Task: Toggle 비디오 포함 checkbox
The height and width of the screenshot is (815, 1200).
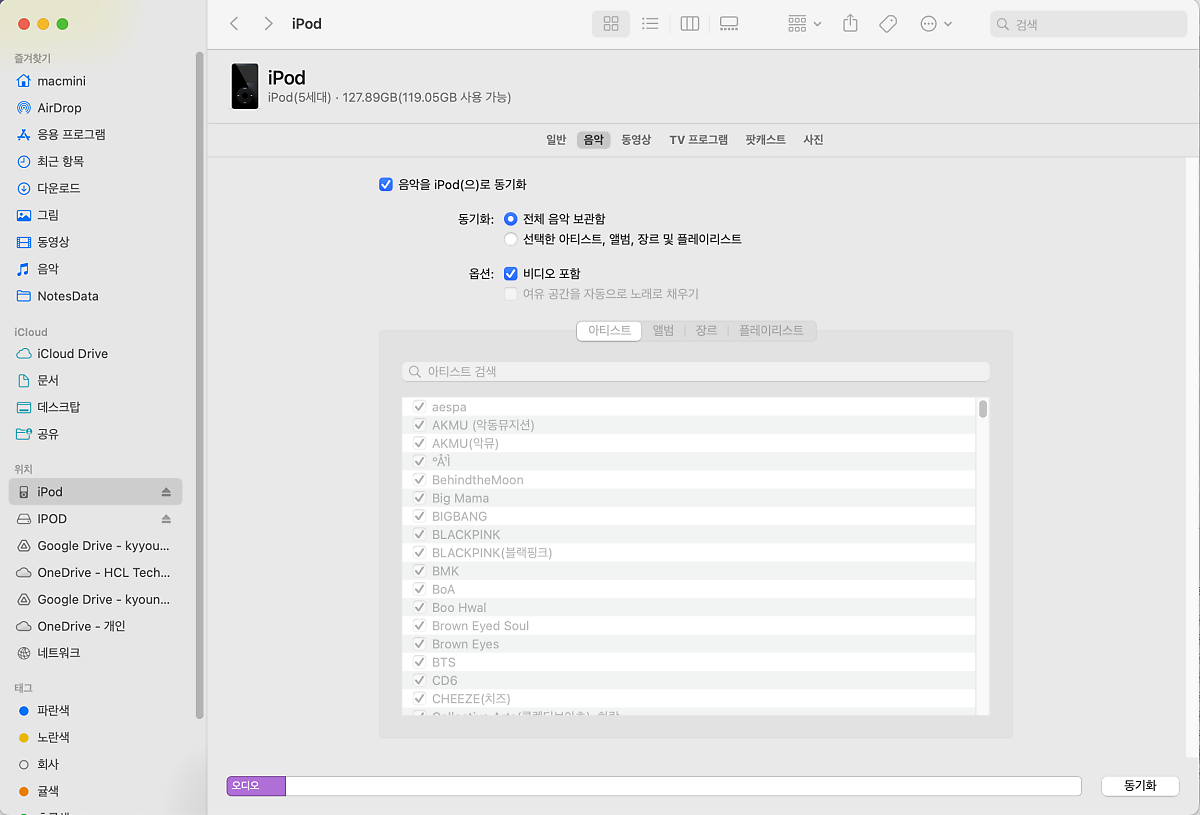Action: pos(511,273)
